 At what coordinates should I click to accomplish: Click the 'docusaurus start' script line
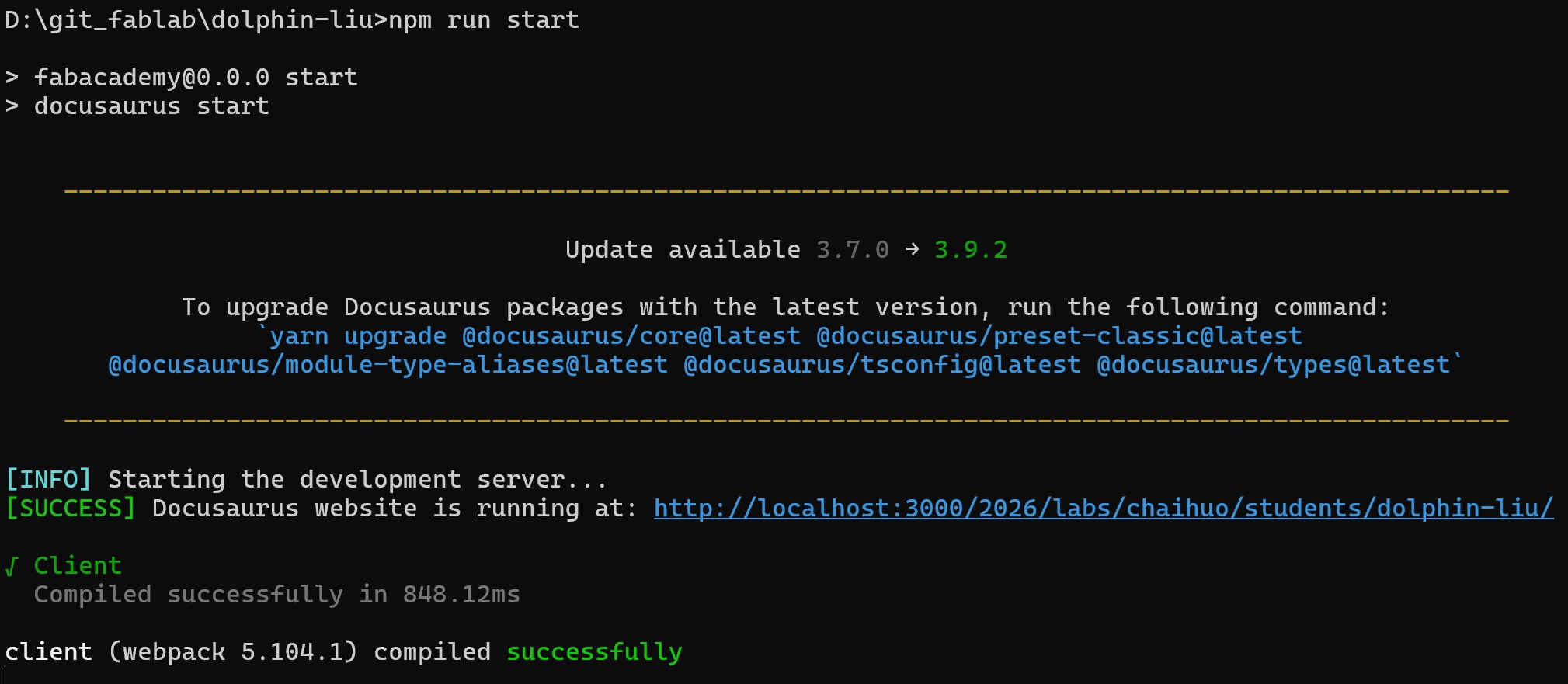[151, 106]
